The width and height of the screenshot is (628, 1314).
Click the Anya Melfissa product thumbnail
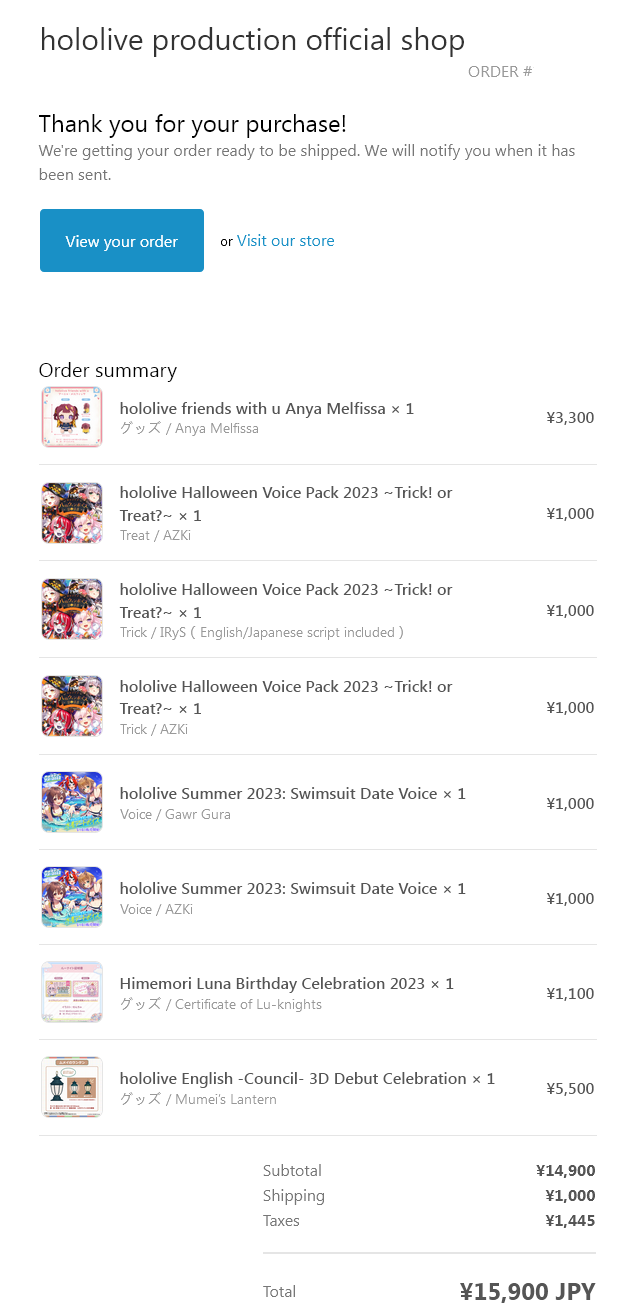(x=72, y=417)
